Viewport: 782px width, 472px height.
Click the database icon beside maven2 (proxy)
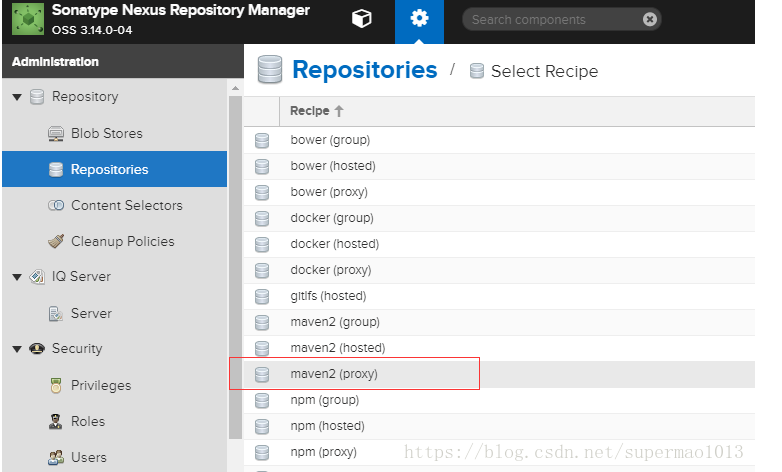(x=262, y=374)
